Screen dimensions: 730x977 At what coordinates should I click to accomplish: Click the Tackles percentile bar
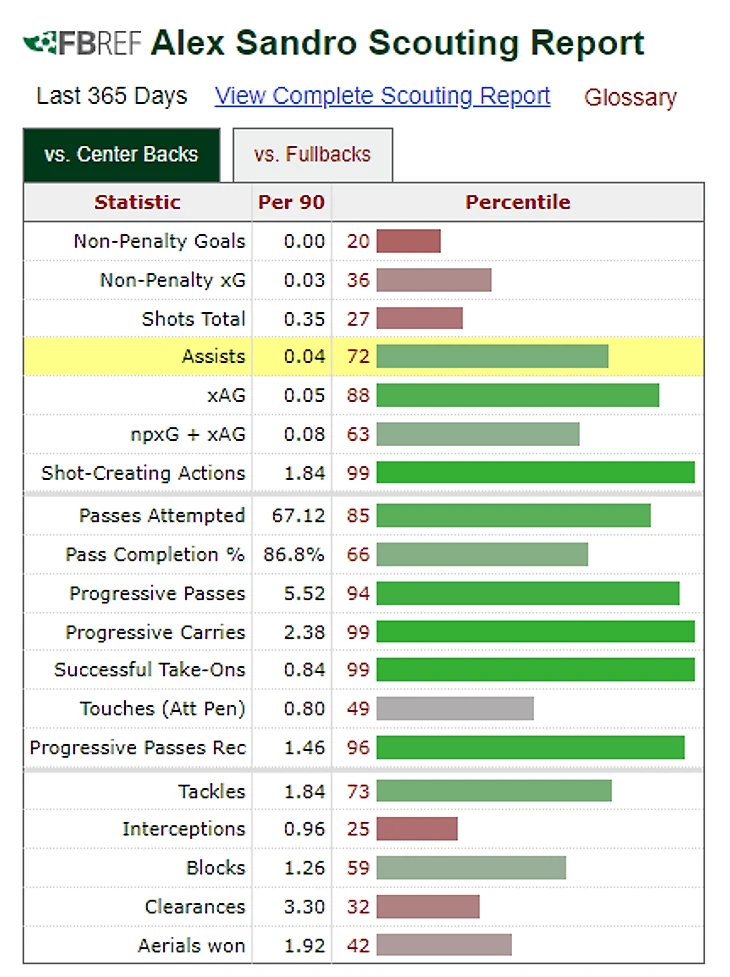[x=494, y=790]
